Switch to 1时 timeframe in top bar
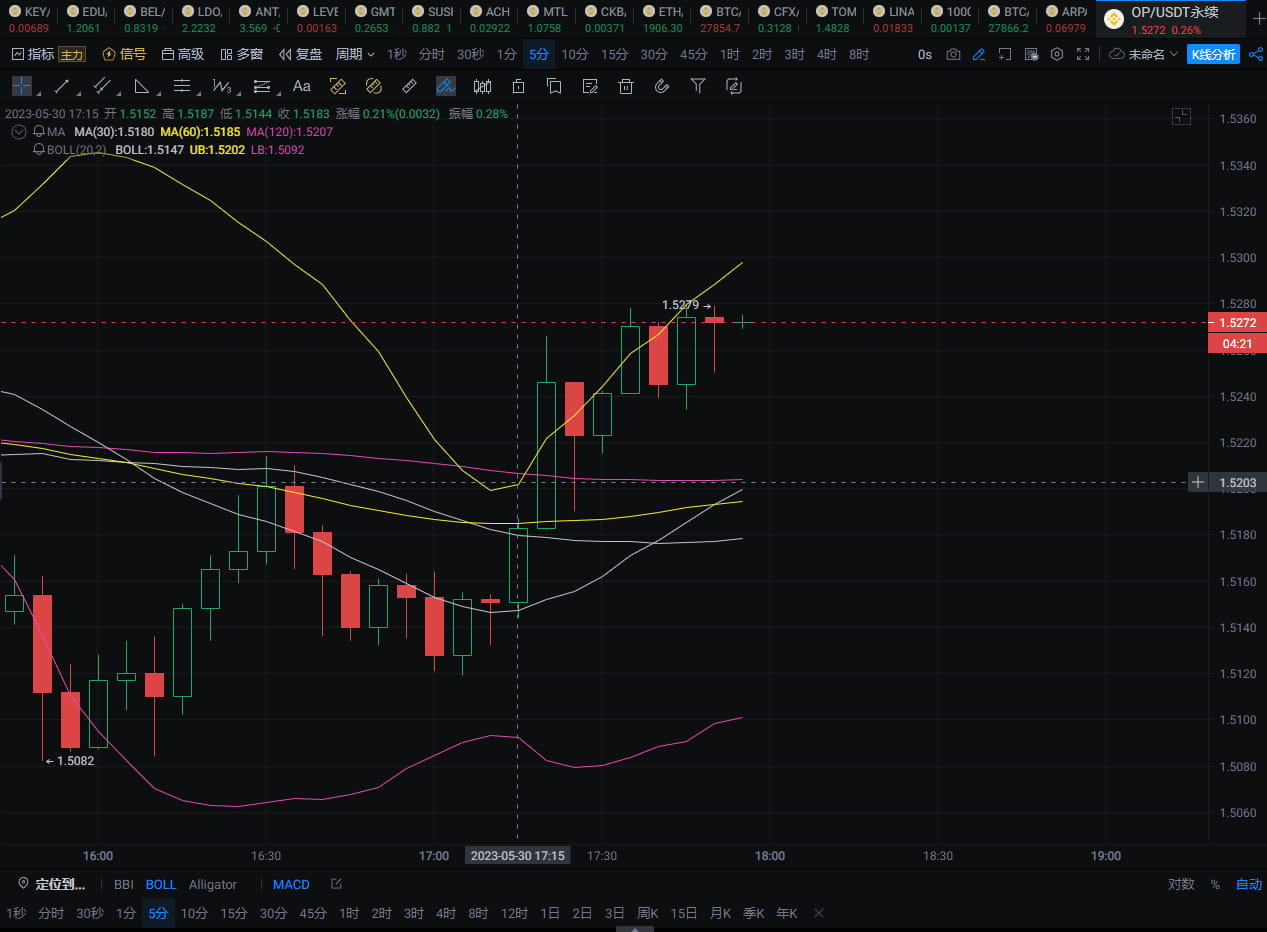This screenshot has height=932, width=1267. click(730, 54)
